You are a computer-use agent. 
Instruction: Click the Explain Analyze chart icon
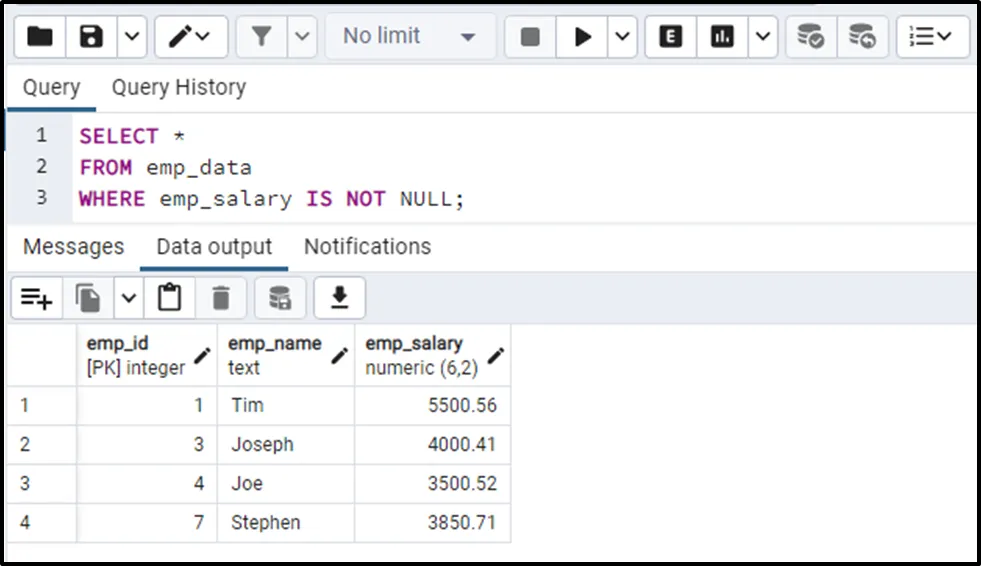(x=722, y=37)
